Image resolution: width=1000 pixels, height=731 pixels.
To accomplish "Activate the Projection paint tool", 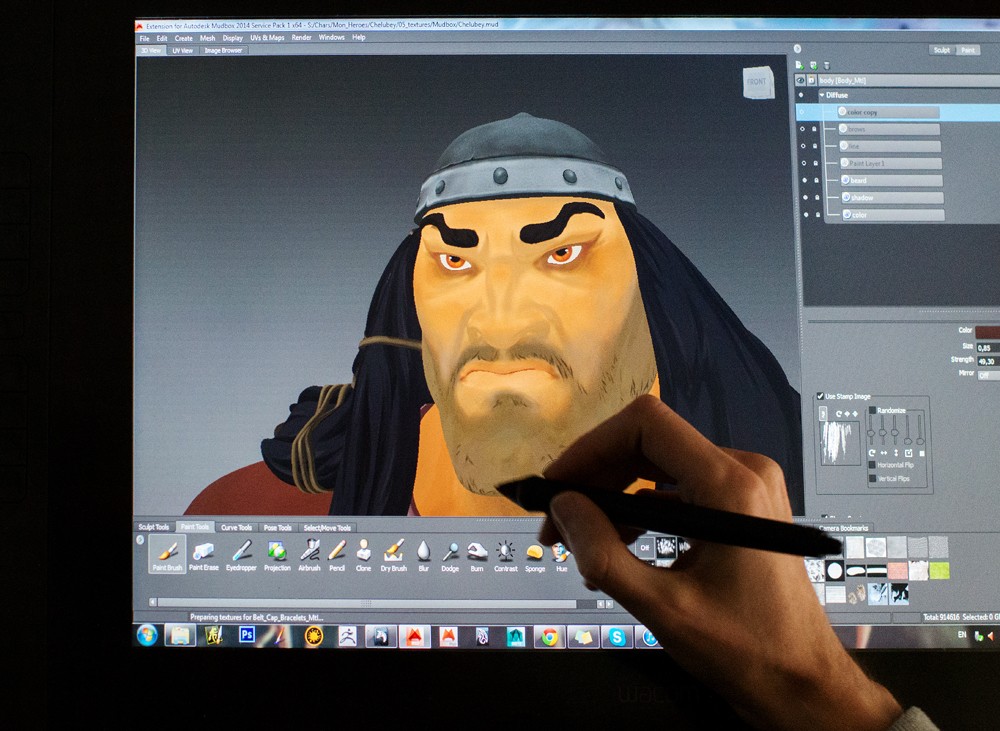I will coord(277,553).
